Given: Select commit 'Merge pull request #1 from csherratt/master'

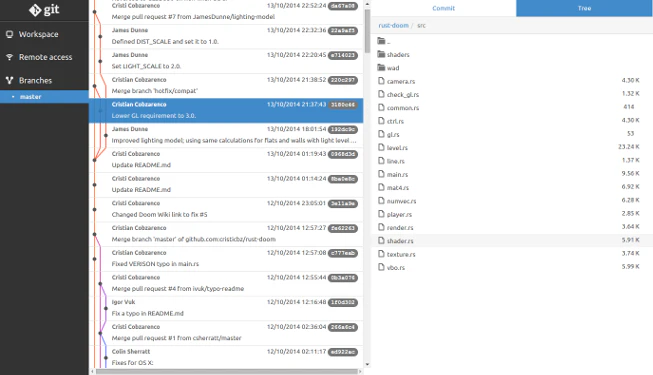Looking at the screenshot, I should (226, 332).
